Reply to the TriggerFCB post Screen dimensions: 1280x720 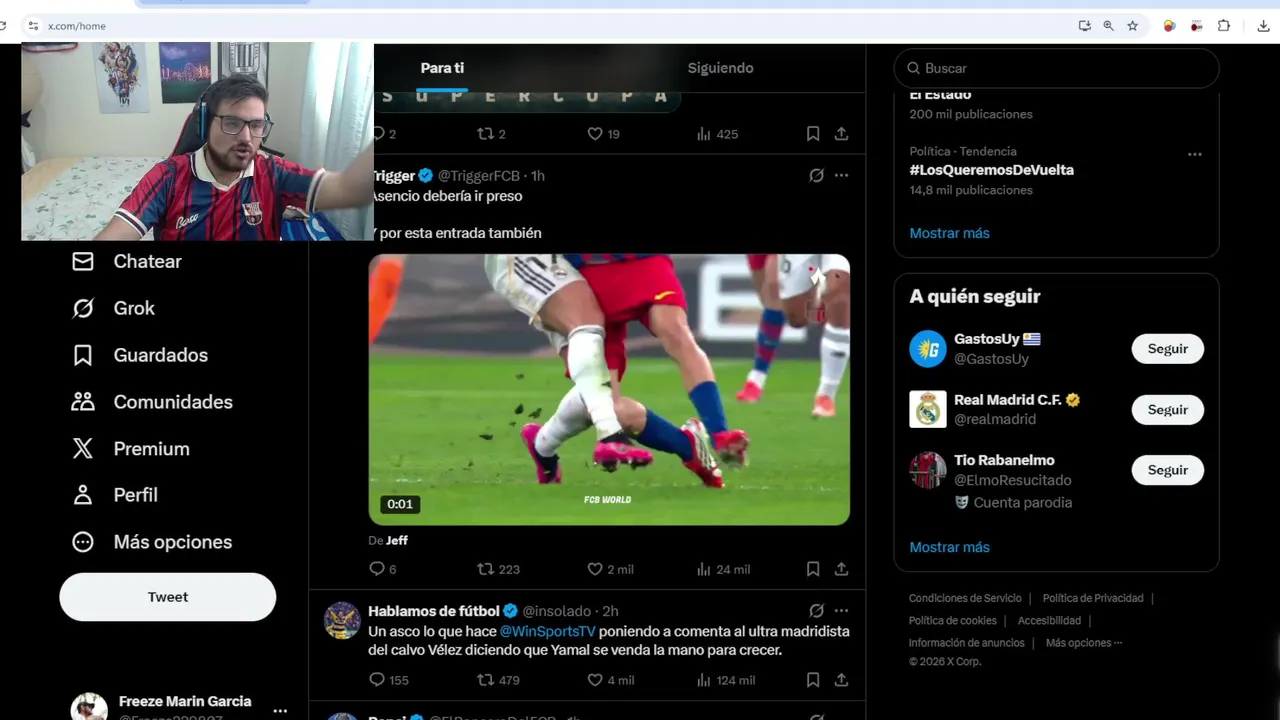pyautogui.click(x=384, y=569)
